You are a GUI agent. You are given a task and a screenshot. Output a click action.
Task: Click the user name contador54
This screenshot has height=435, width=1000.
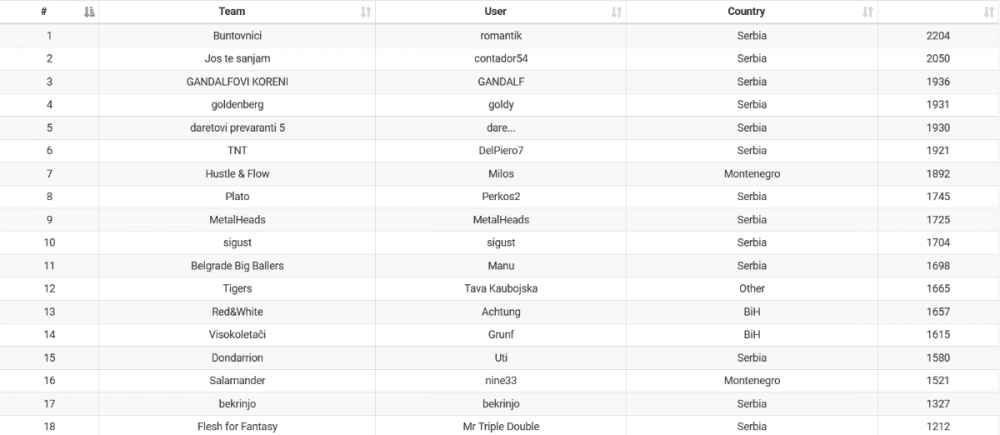[501, 58]
